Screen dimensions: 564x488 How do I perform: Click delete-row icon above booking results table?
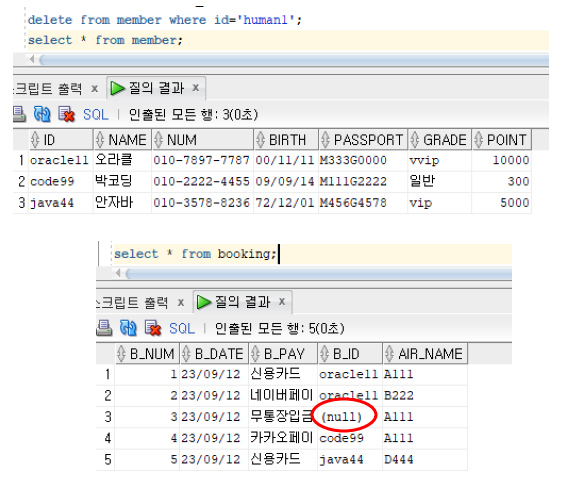(x=153, y=328)
